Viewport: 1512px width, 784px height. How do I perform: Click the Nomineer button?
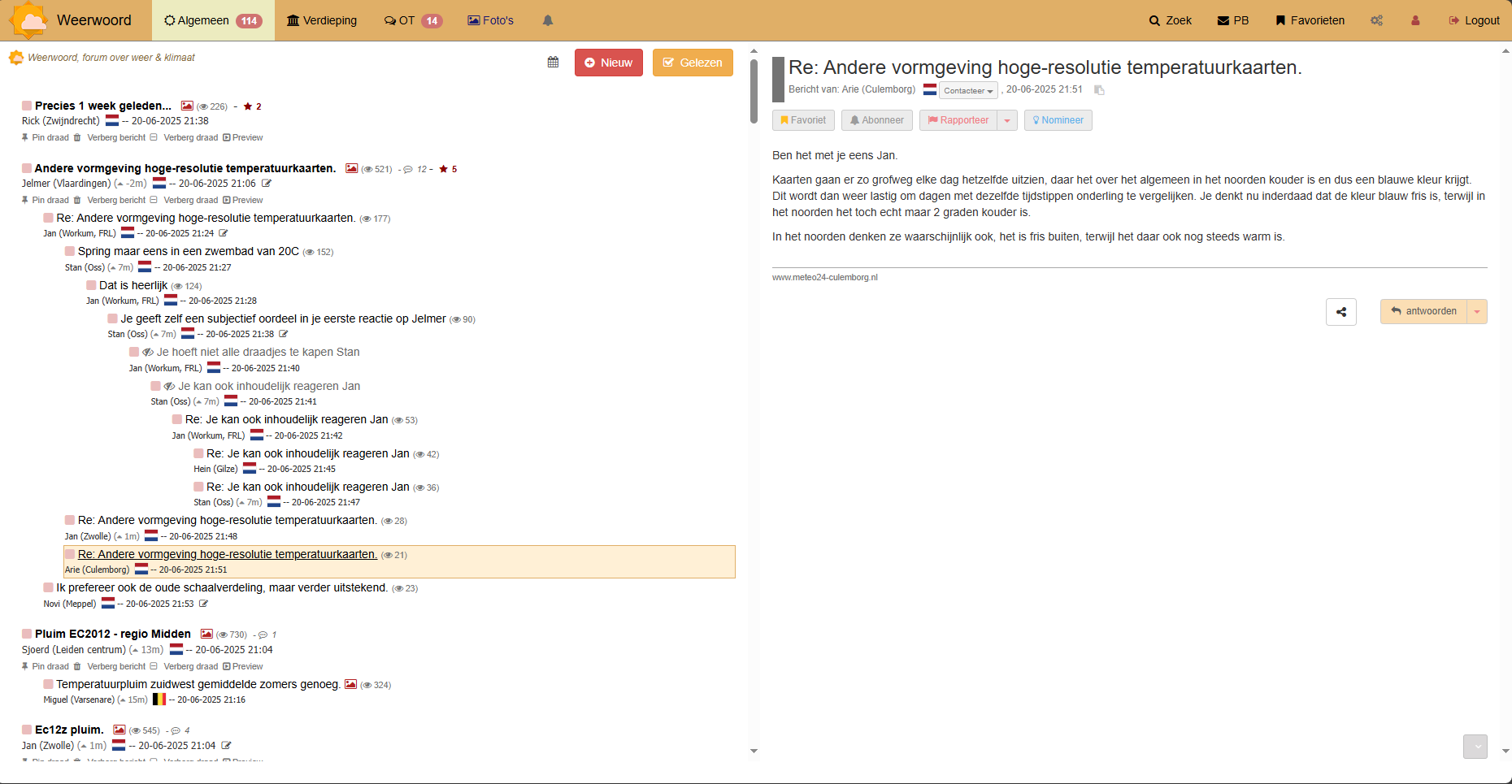point(1058,120)
